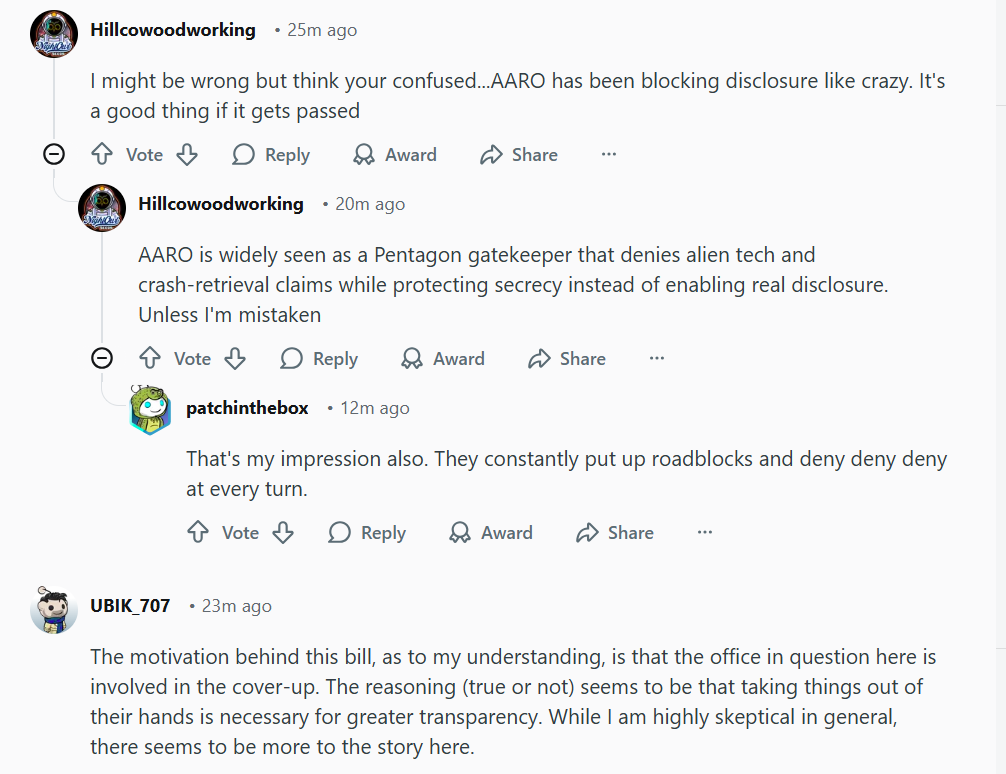The image size is (1006, 774).
Task: Open more options on the top comment
Action: [609, 155]
